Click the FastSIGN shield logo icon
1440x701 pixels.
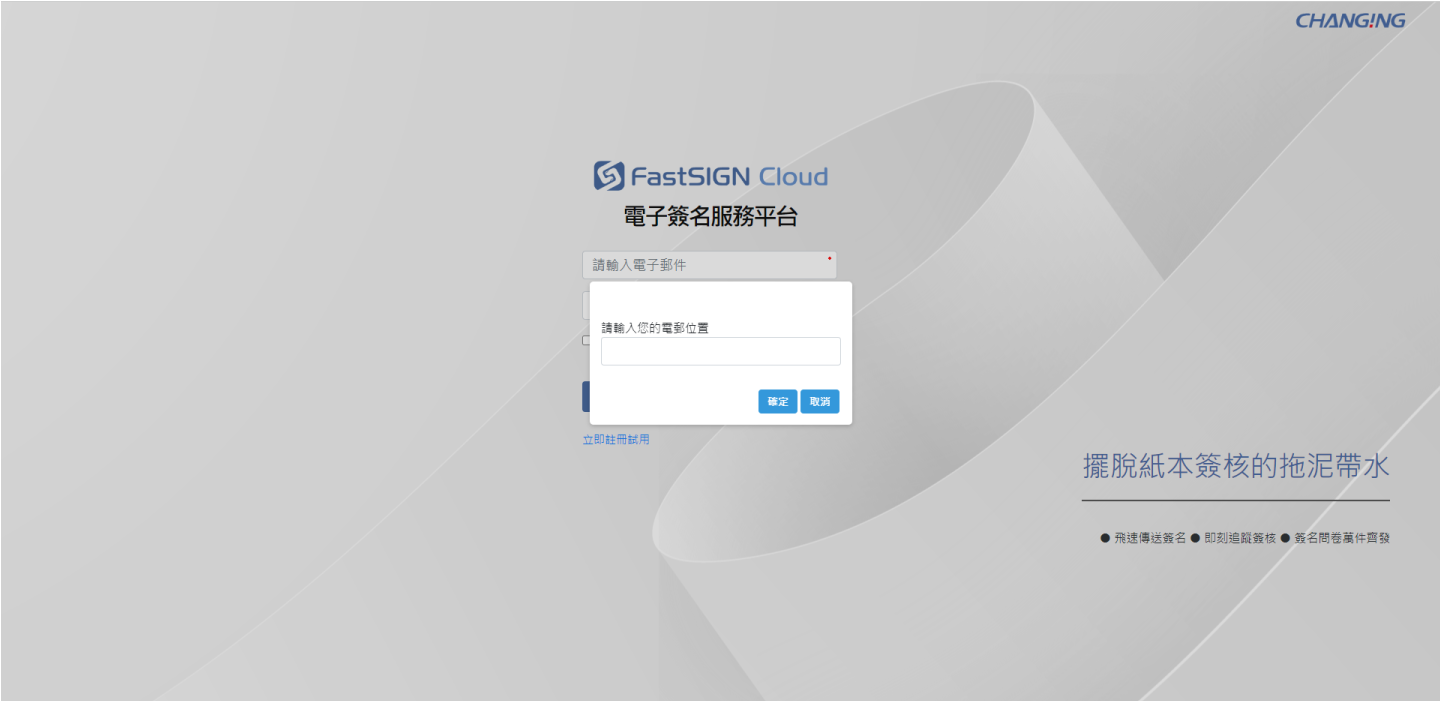click(609, 176)
